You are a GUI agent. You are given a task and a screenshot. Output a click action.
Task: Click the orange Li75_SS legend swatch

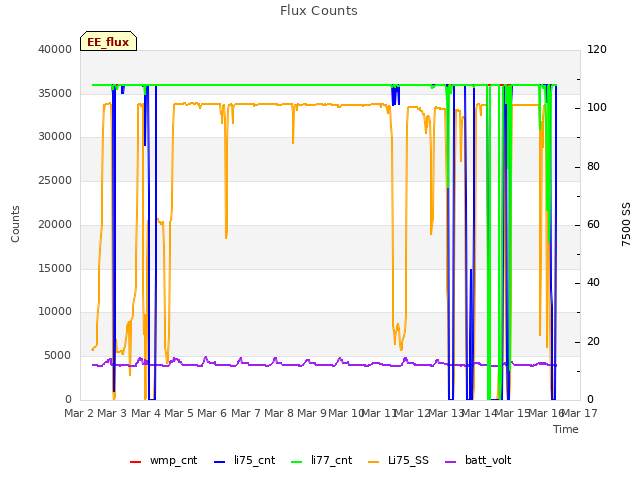374,462
